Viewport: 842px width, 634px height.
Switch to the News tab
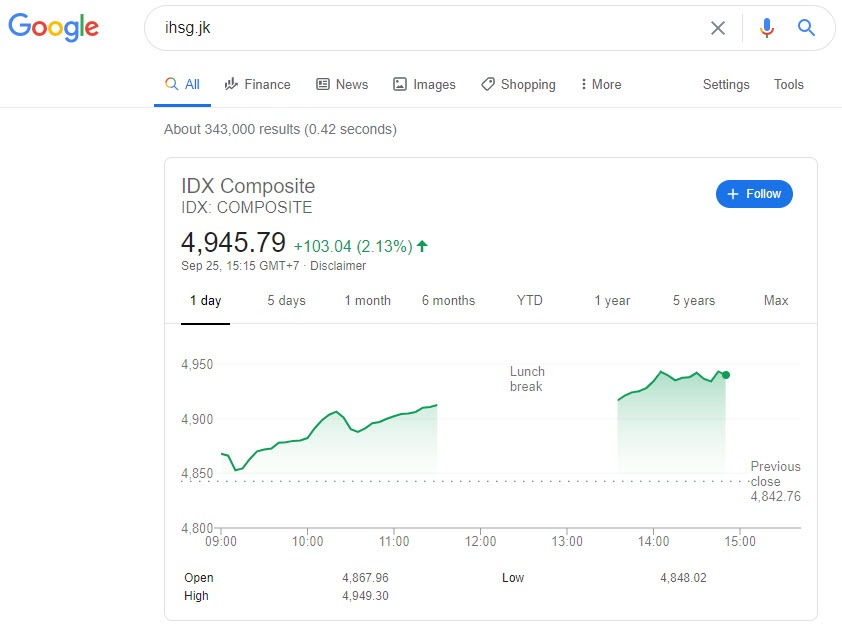pos(342,84)
